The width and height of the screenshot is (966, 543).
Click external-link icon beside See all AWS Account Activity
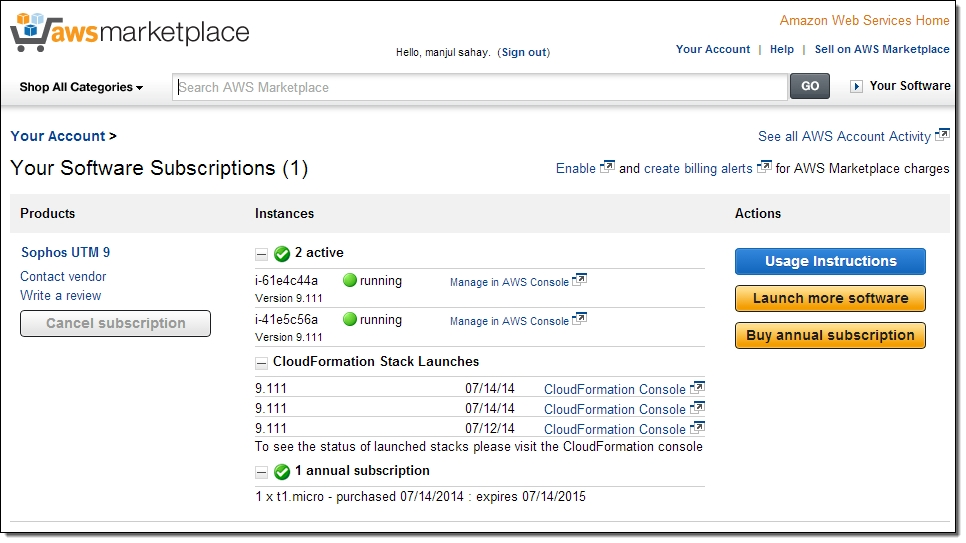tap(942, 135)
